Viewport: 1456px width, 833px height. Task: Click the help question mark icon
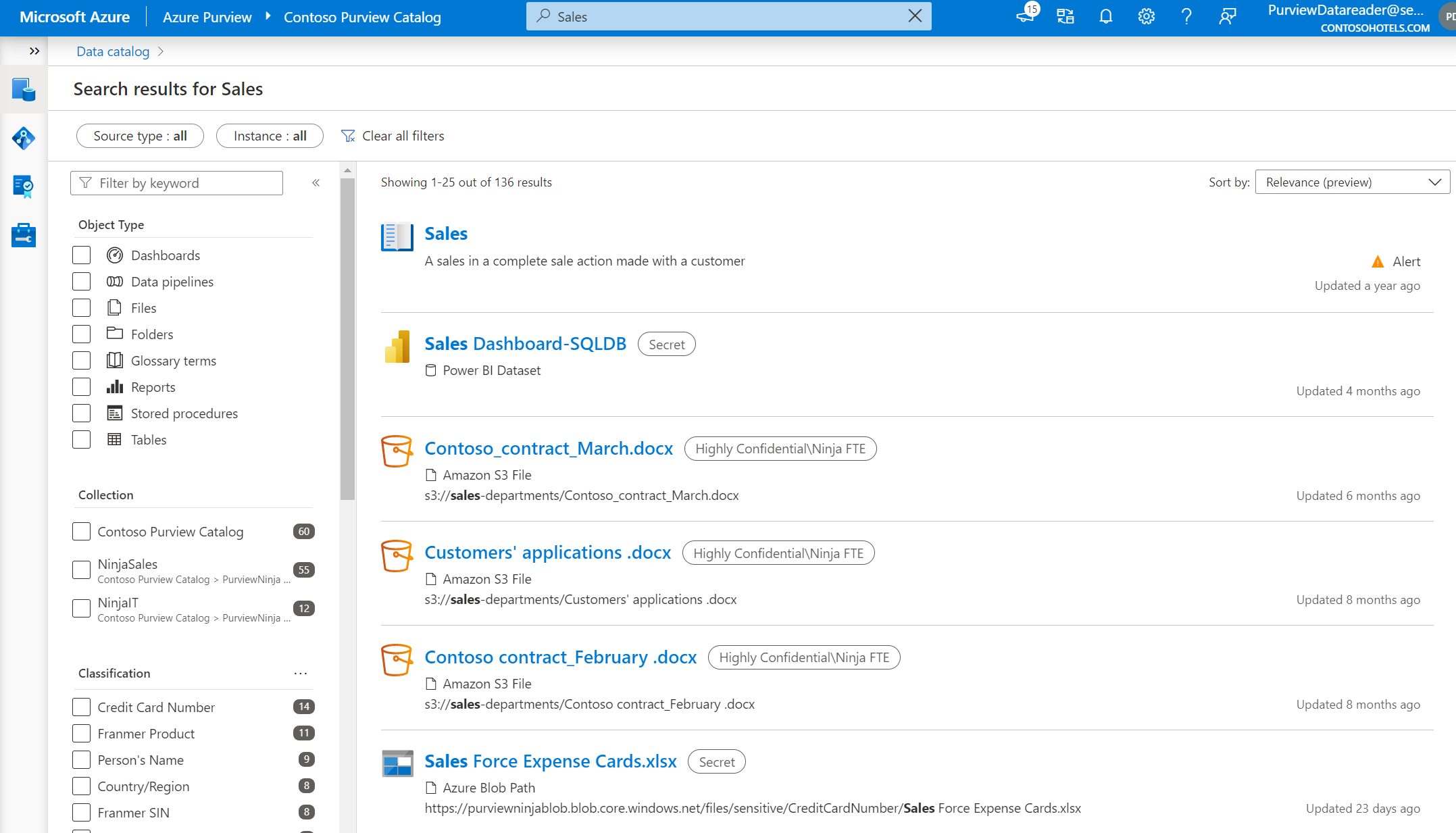(1186, 17)
